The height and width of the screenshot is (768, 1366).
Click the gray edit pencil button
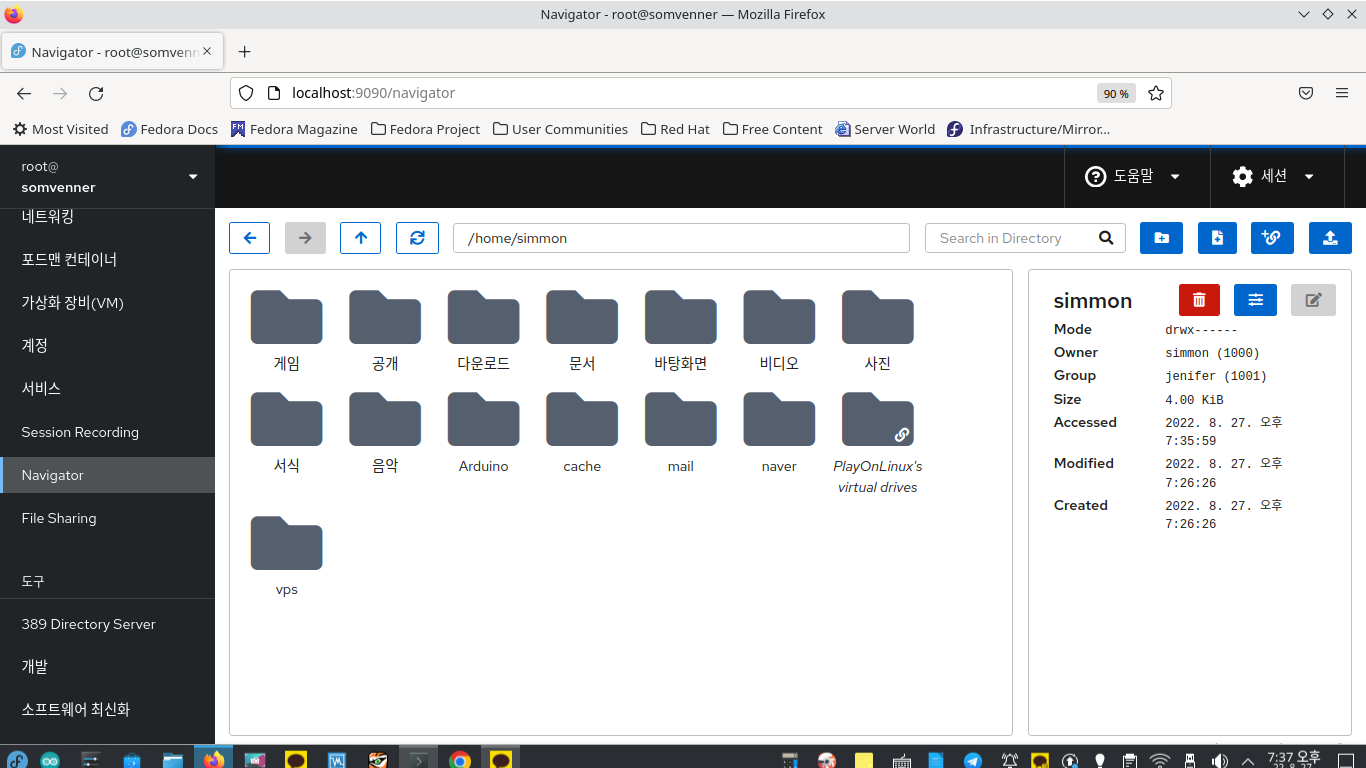click(x=1313, y=300)
